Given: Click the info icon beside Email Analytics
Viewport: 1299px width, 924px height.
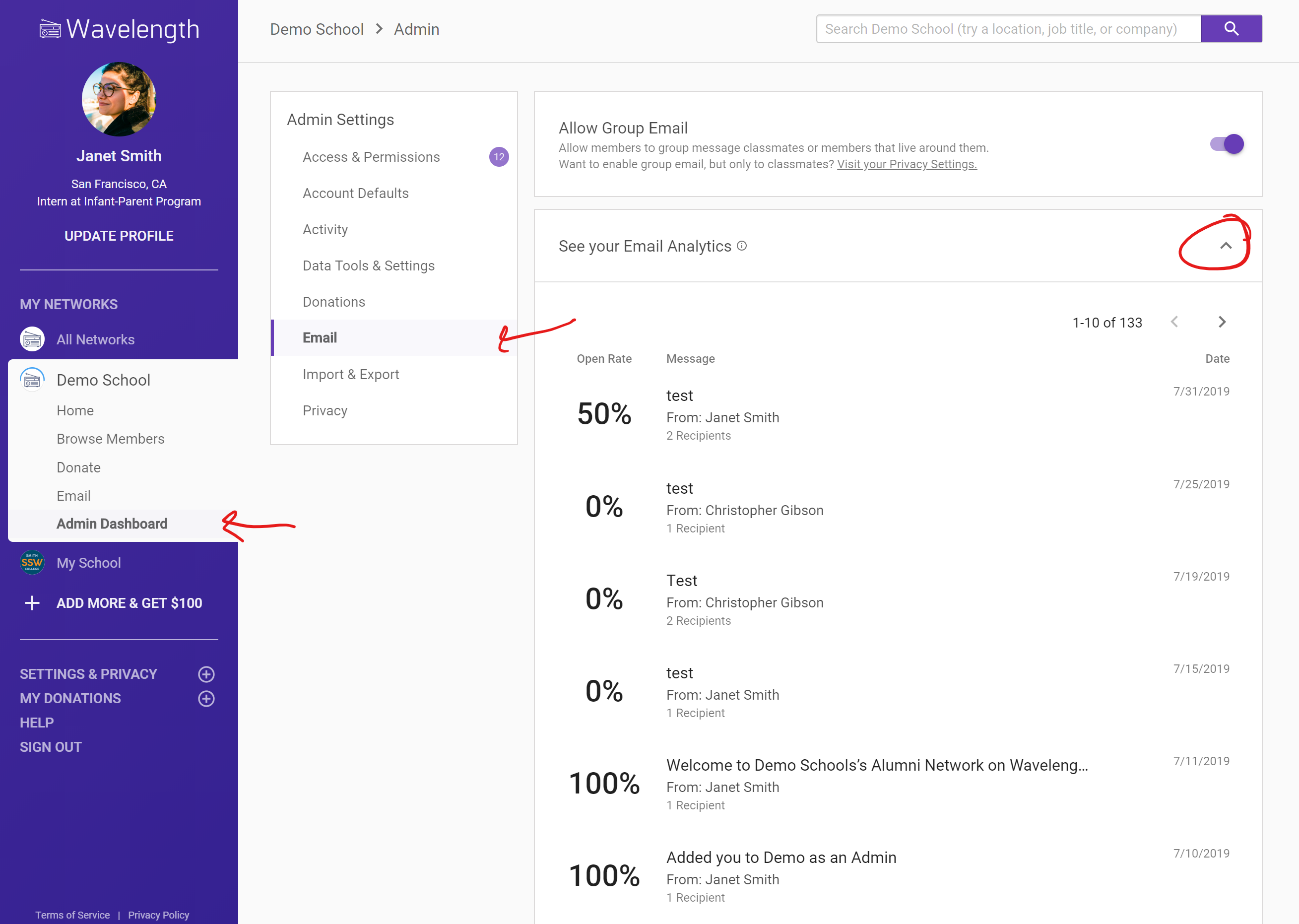Looking at the screenshot, I should (x=742, y=246).
